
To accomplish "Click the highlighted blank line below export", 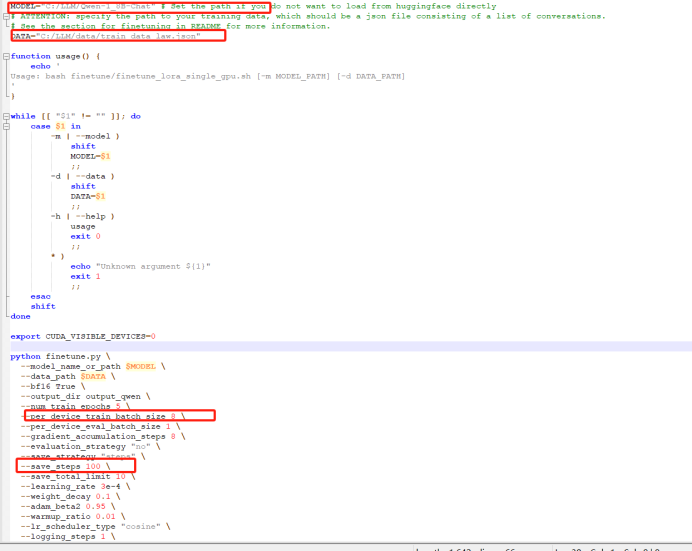I will [351, 347].
